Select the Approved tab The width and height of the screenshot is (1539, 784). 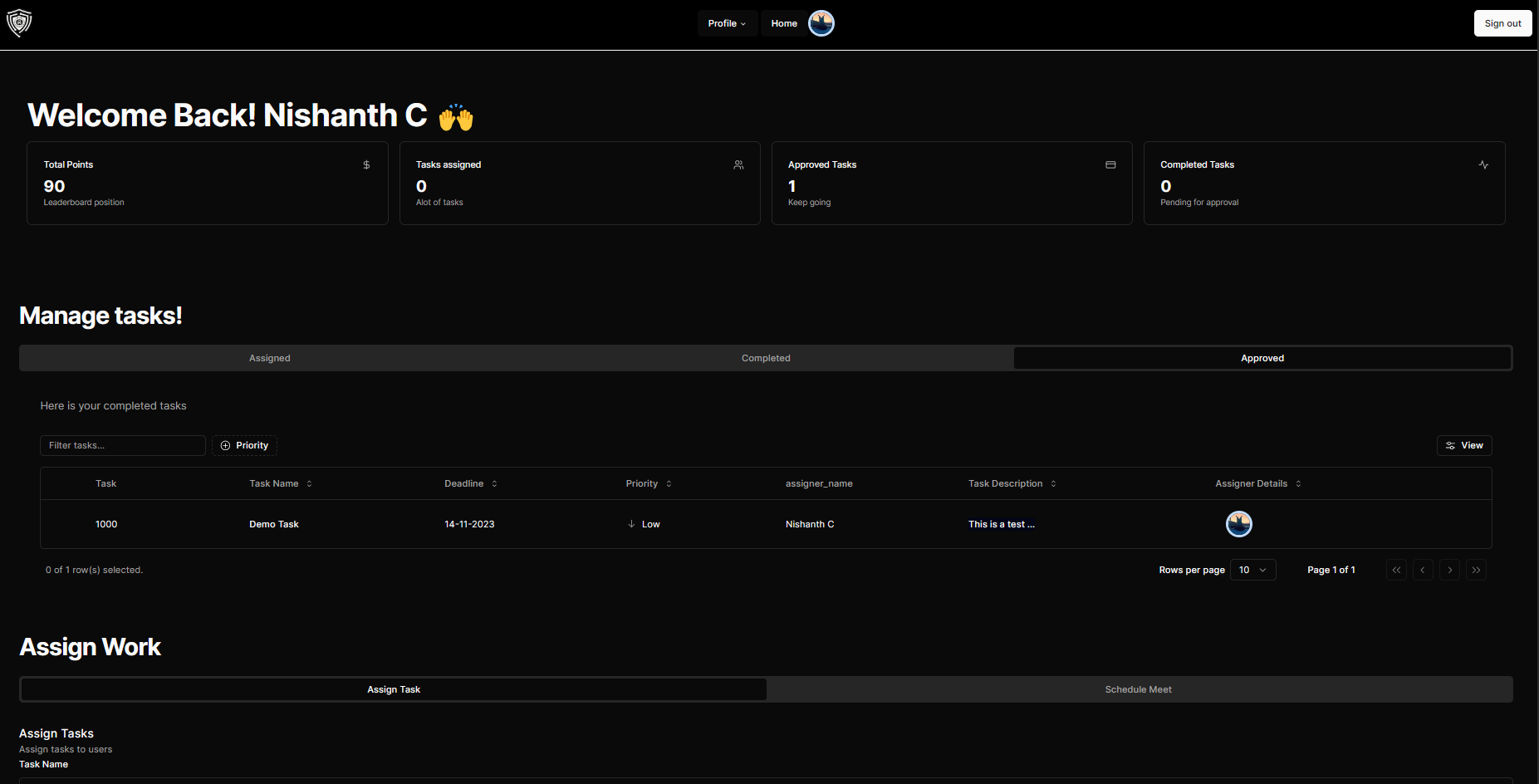point(1262,358)
